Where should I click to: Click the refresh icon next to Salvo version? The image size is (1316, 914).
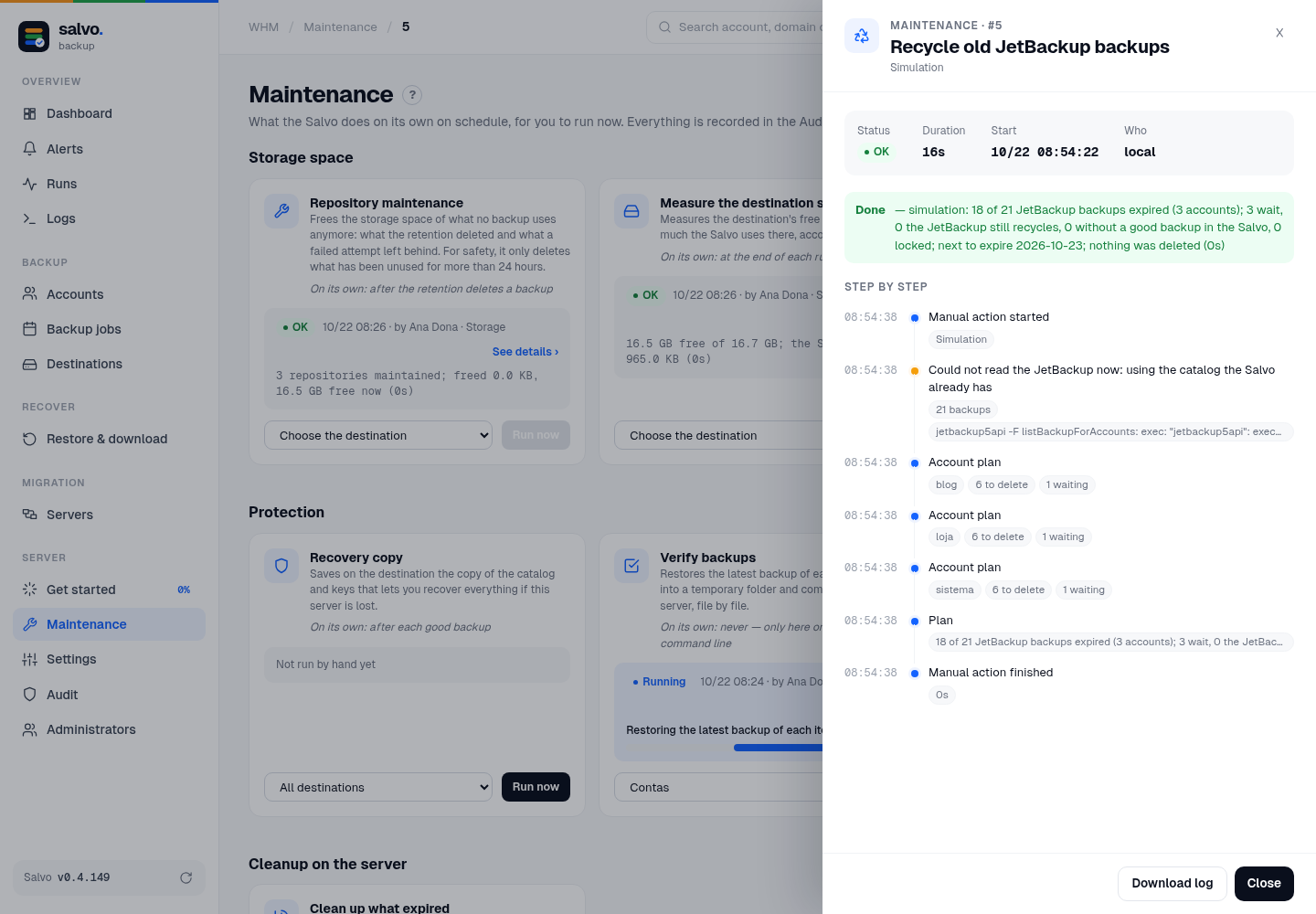[x=186, y=877]
